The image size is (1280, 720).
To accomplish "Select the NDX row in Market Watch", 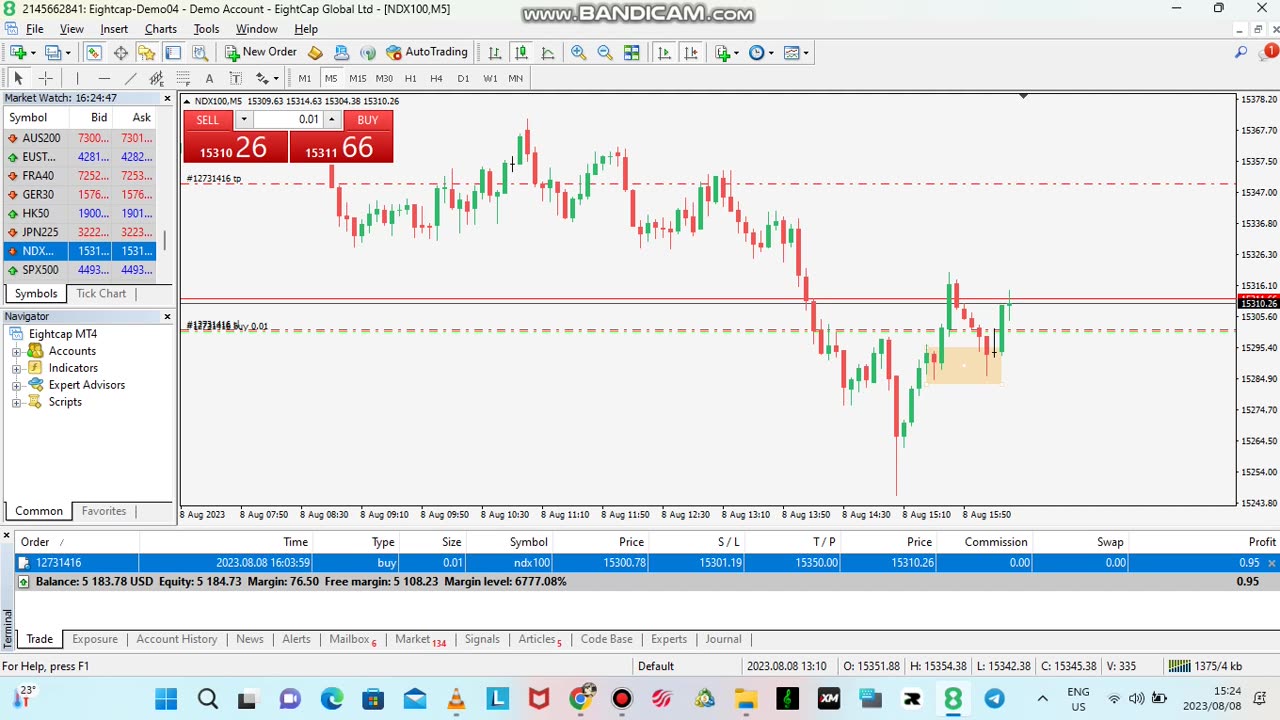I will point(79,251).
